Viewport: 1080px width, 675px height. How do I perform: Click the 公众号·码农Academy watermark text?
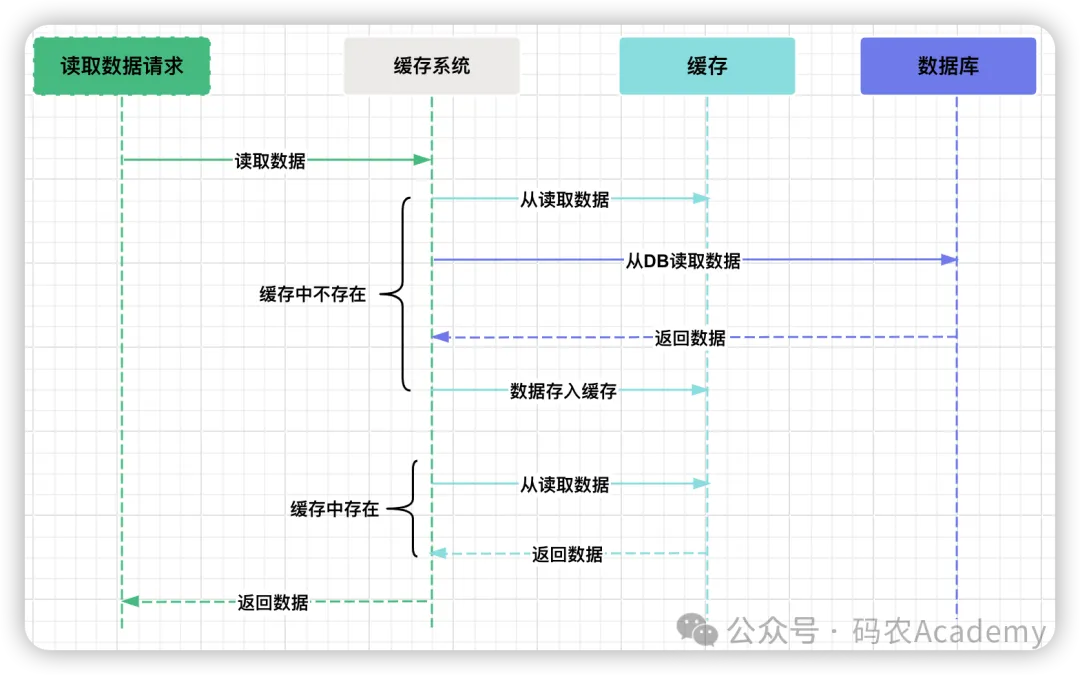(x=880, y=632)
